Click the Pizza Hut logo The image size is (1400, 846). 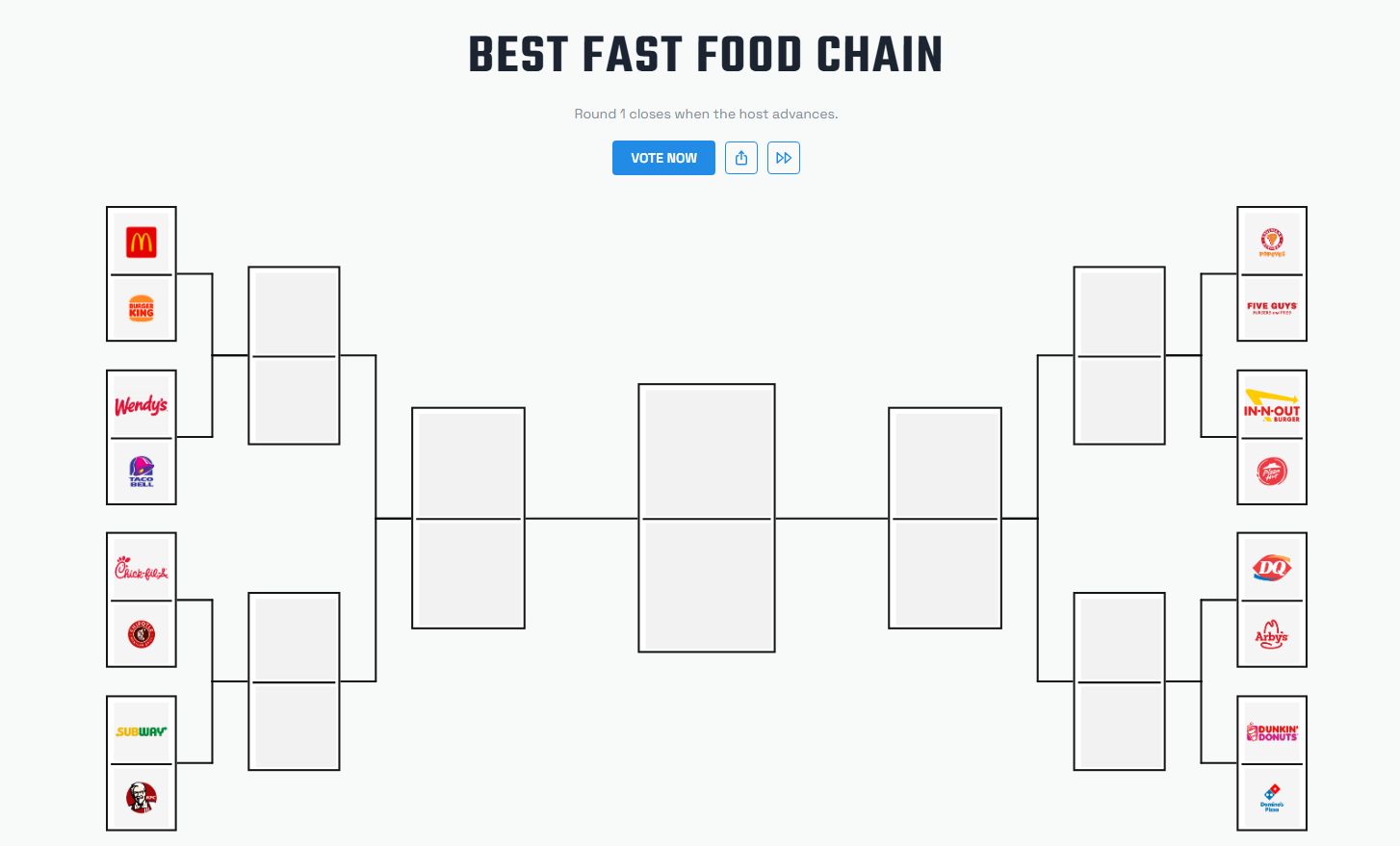tap(1271, 472)
